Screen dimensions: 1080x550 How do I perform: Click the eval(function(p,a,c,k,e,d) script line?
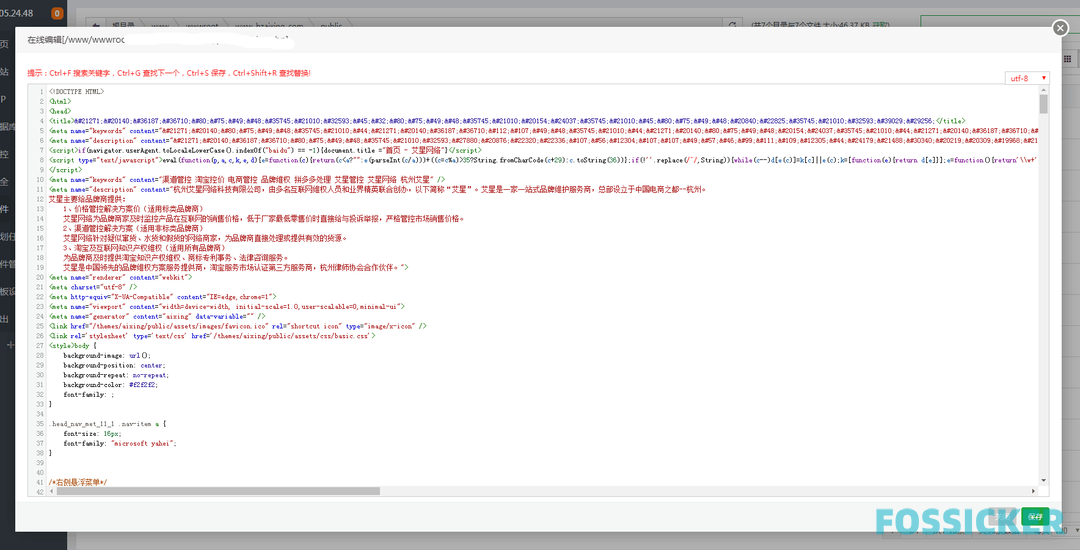pyautogui.click(x=543, y=160)
